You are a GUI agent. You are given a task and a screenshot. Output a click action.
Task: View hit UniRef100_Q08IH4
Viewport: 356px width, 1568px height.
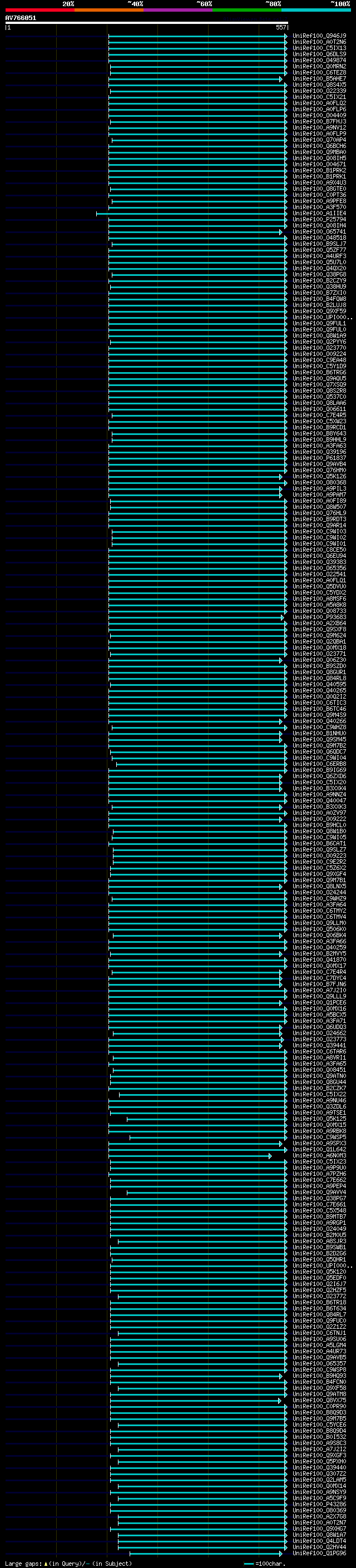point(319,225)
